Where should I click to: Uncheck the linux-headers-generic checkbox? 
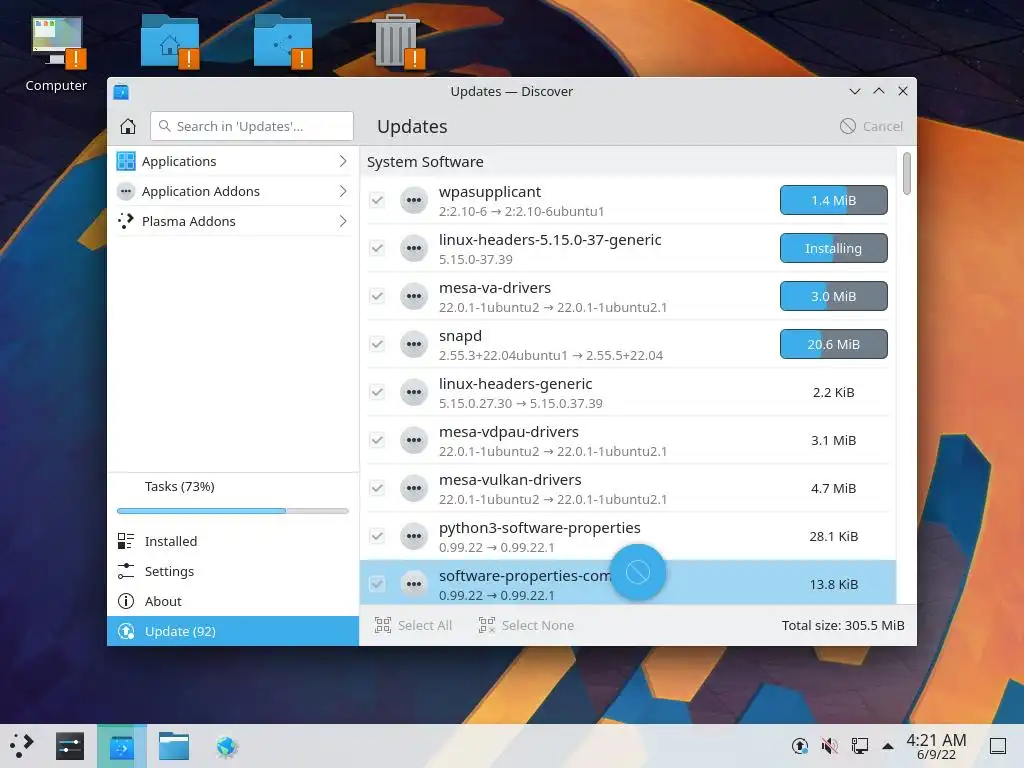tap(377, 392)
